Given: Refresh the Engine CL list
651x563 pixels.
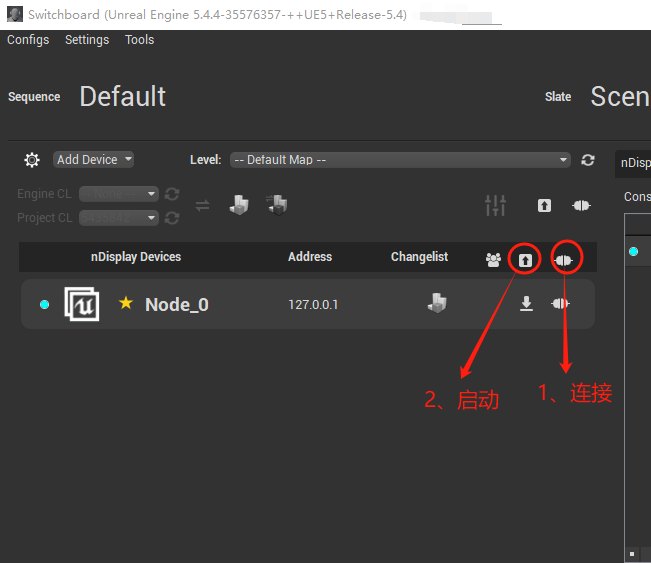Looking at the screenshot, I should click(172, 194).
